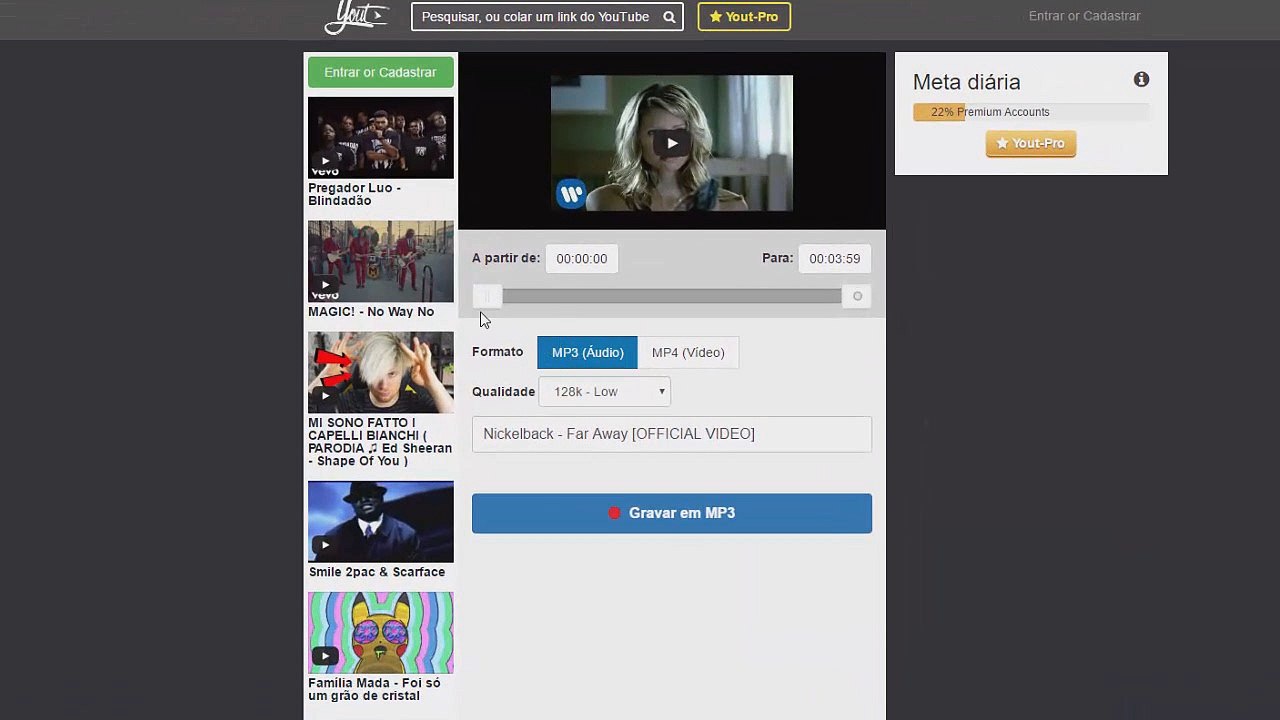
Task: Open the Capelli Bianchi parody thumbnail
Action: (381, 372)
